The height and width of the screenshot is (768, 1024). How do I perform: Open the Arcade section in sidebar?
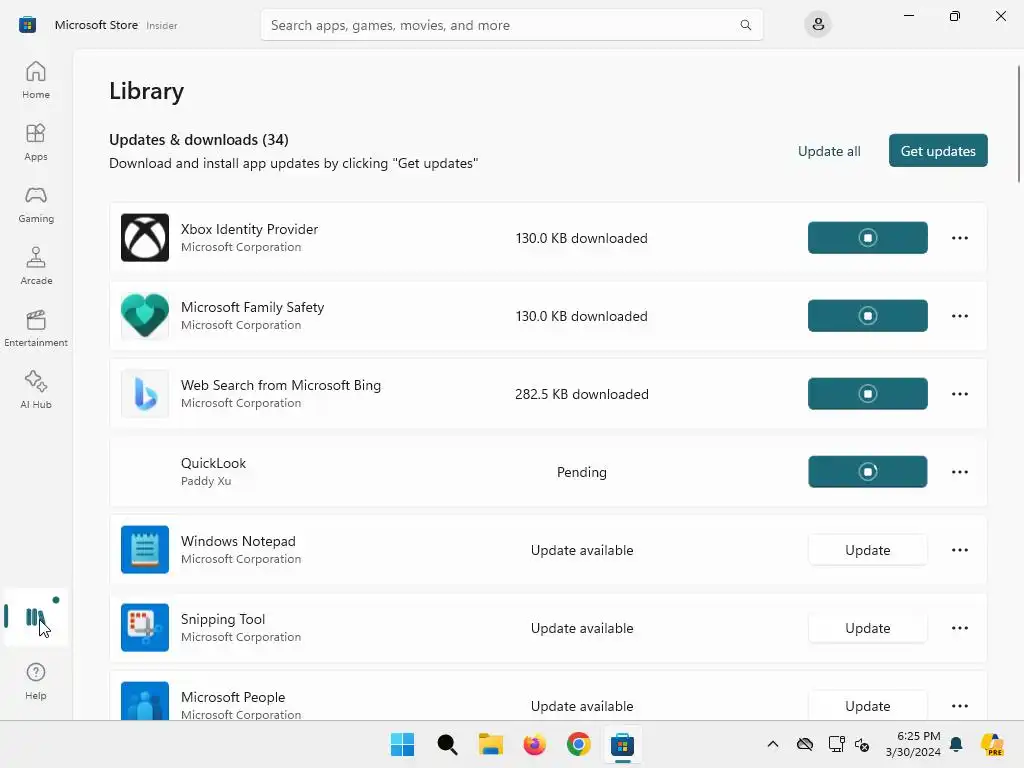(36, 266)
